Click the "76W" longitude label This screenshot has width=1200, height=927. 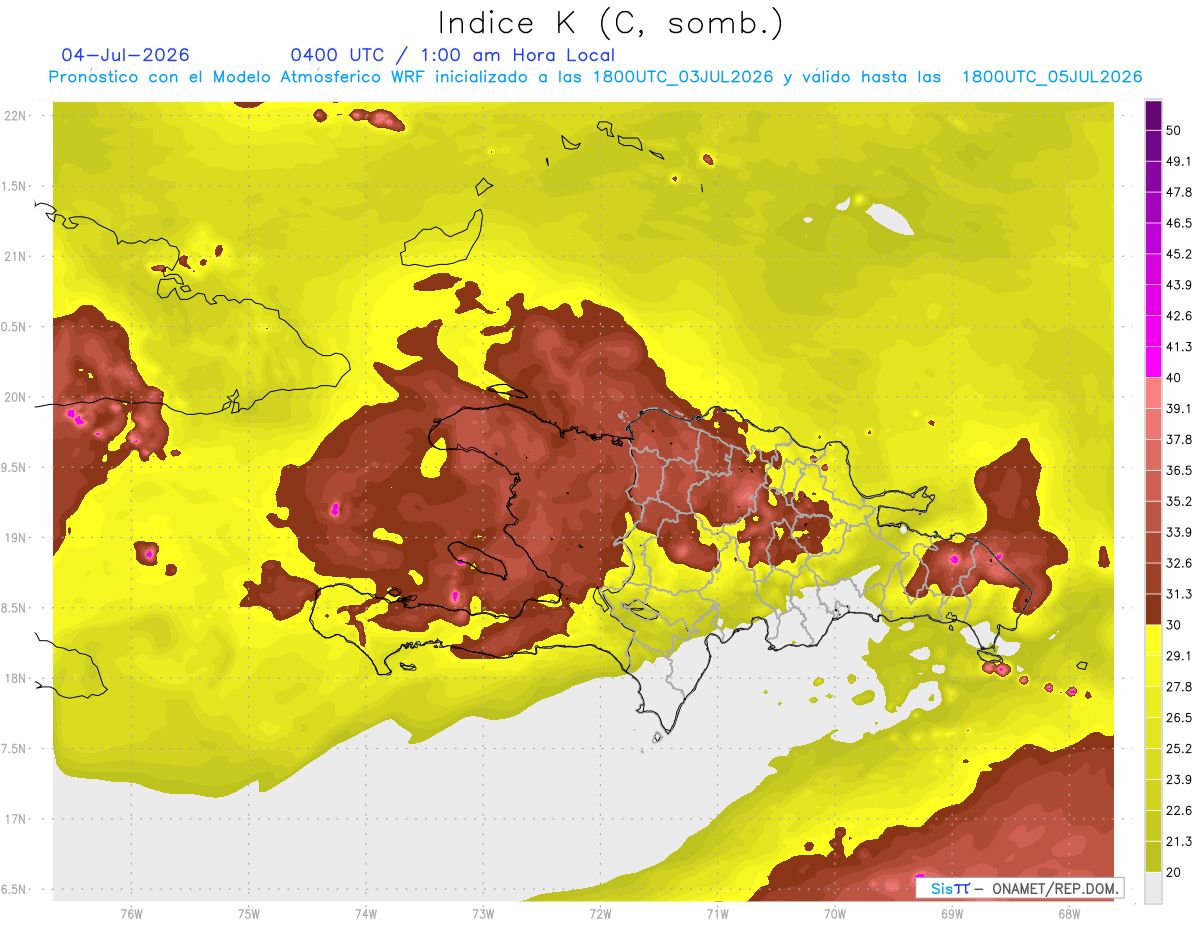pyautogui.click(x=131, y=913)
